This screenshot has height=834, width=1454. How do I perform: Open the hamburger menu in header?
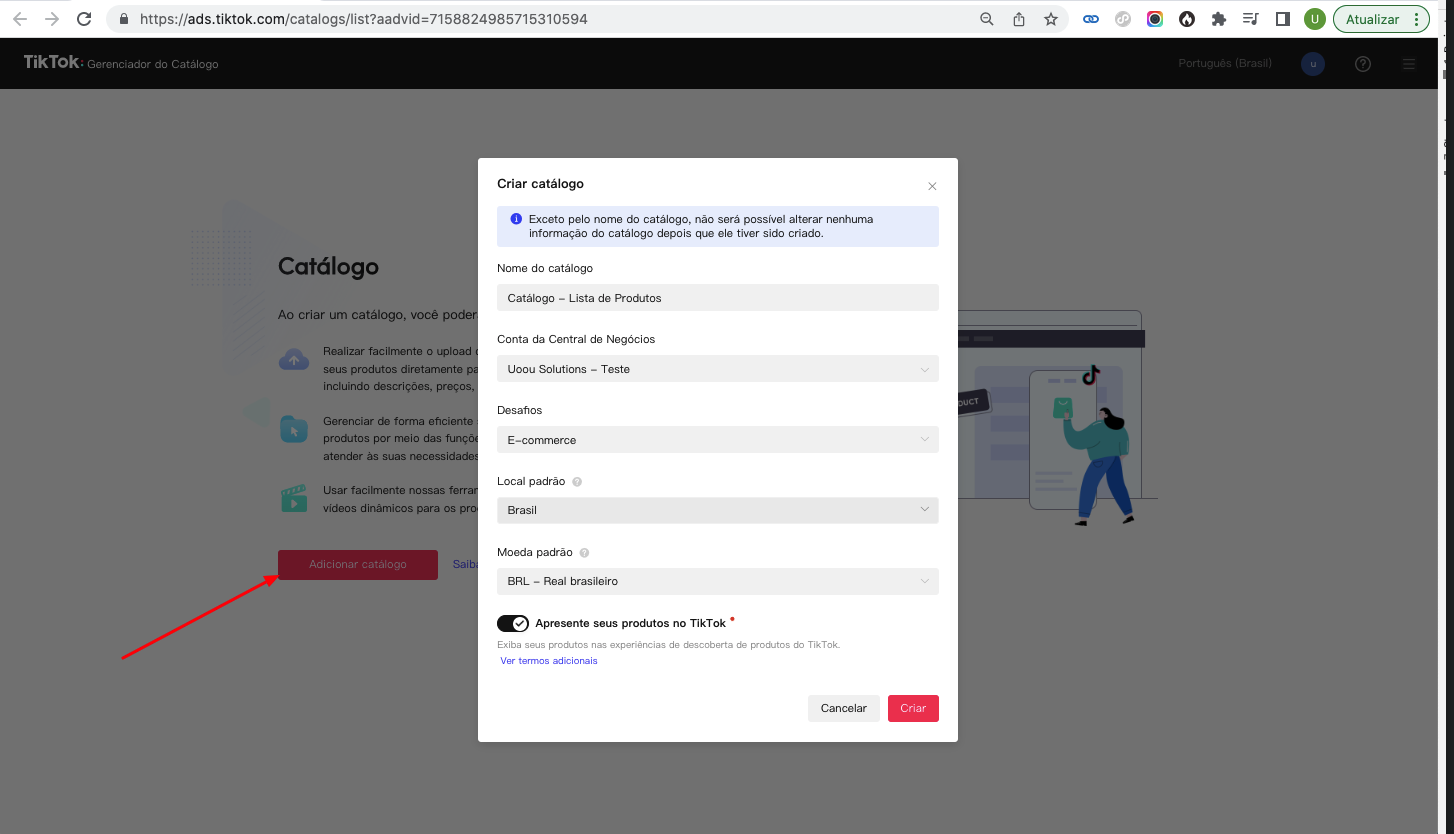coord(1409,64)
